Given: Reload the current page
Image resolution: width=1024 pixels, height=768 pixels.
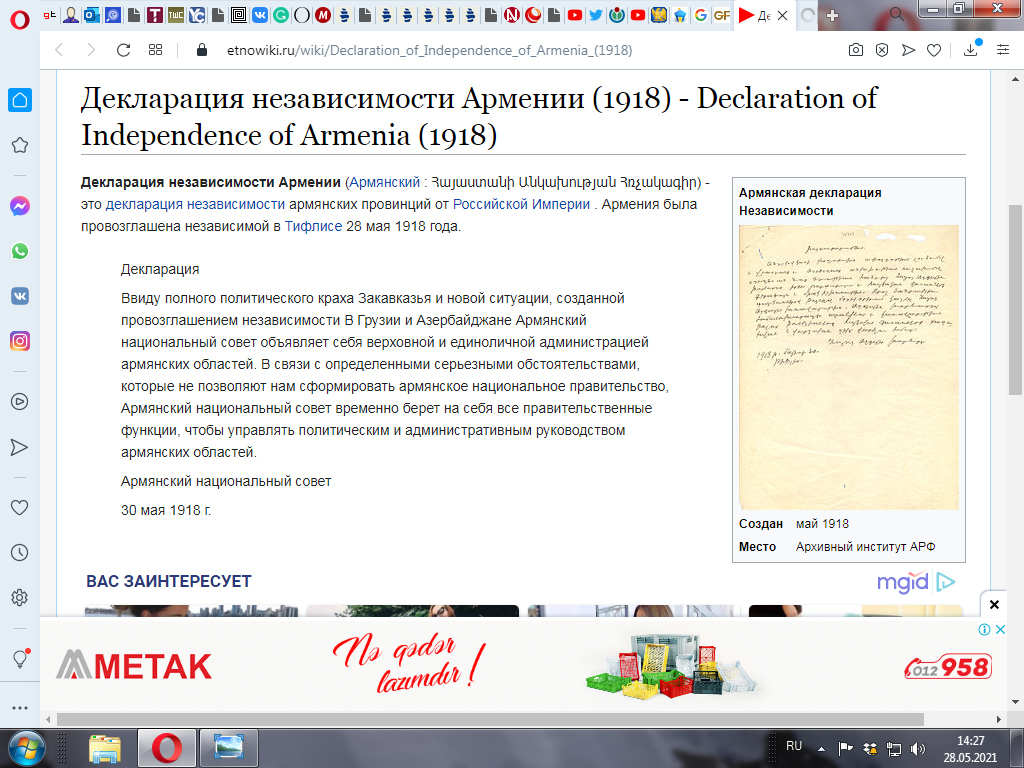Looking at the screenshot, I should pos(123,50).
